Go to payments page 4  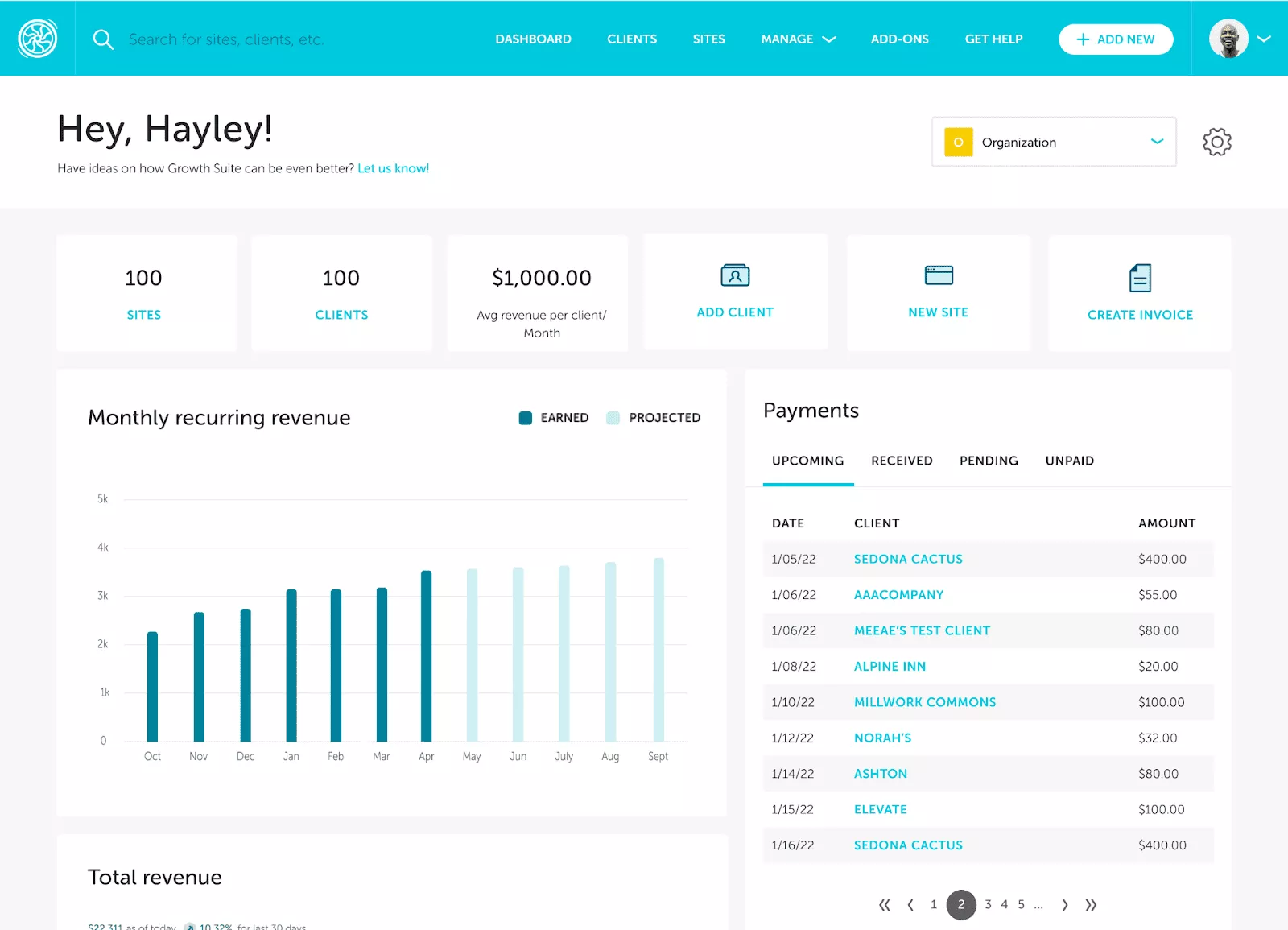[x=1004, y=905]
